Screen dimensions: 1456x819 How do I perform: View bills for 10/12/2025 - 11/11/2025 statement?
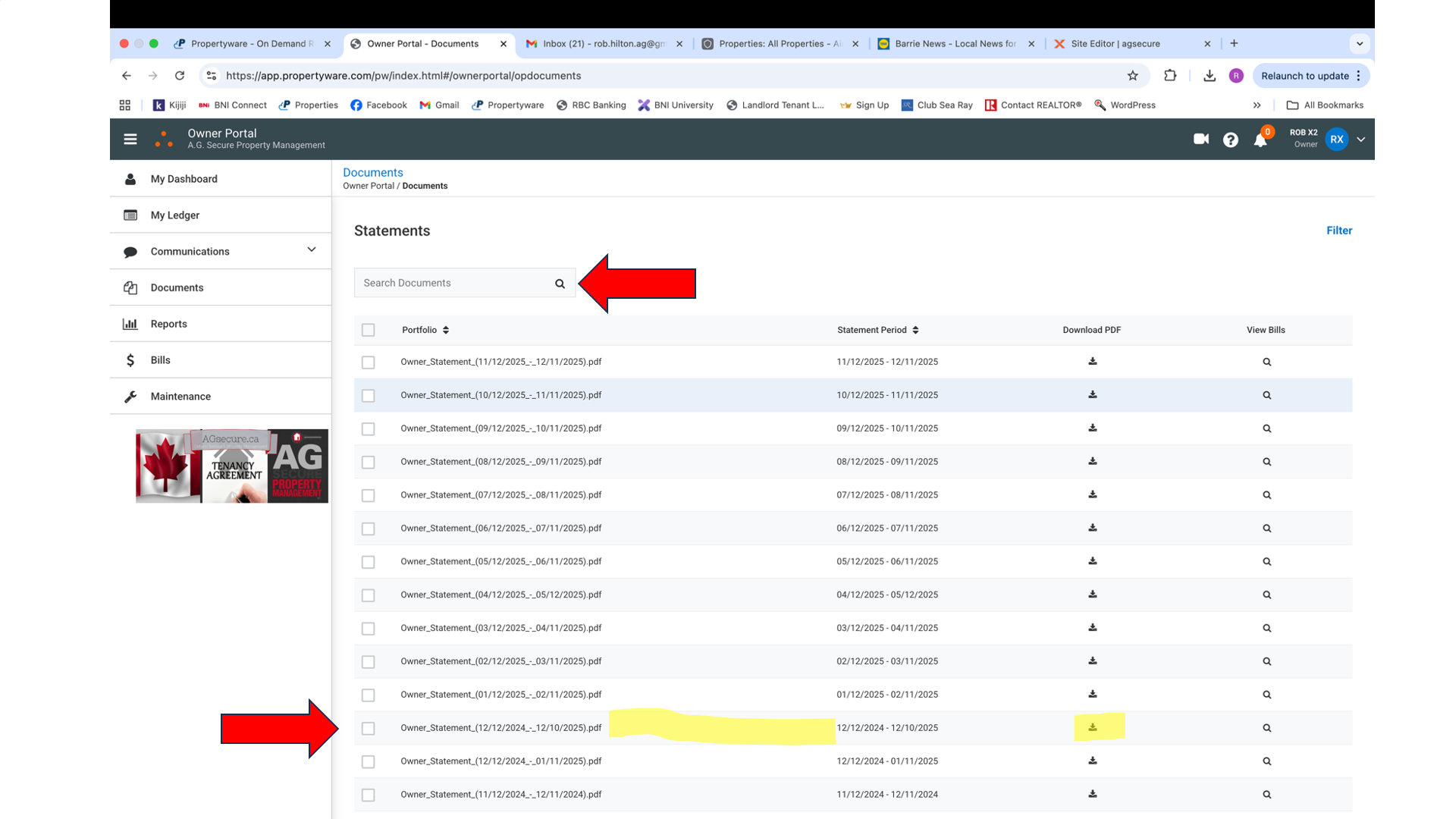coord(1266,395)
